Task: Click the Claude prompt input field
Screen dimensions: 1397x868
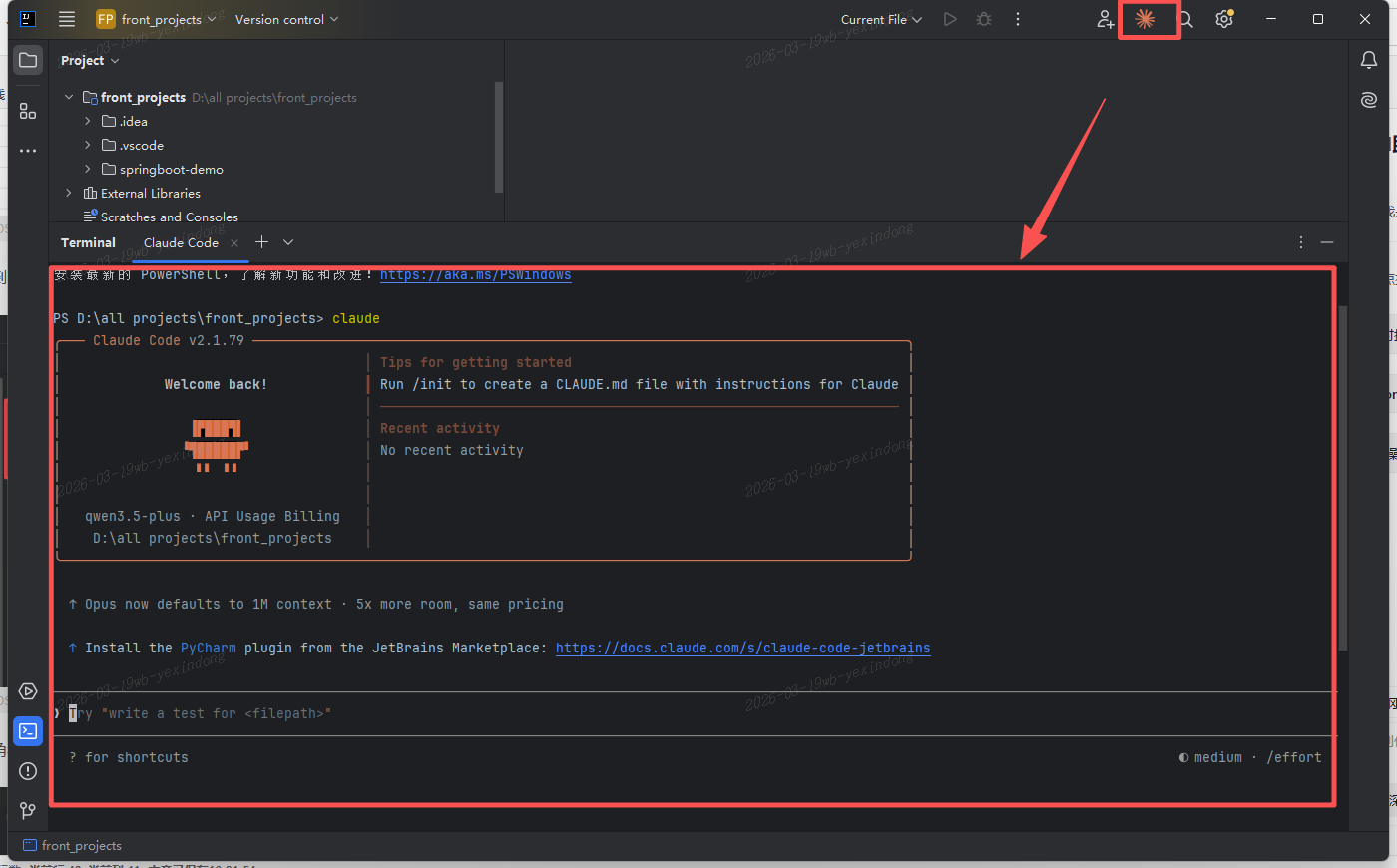Action: tap(694, 713)
